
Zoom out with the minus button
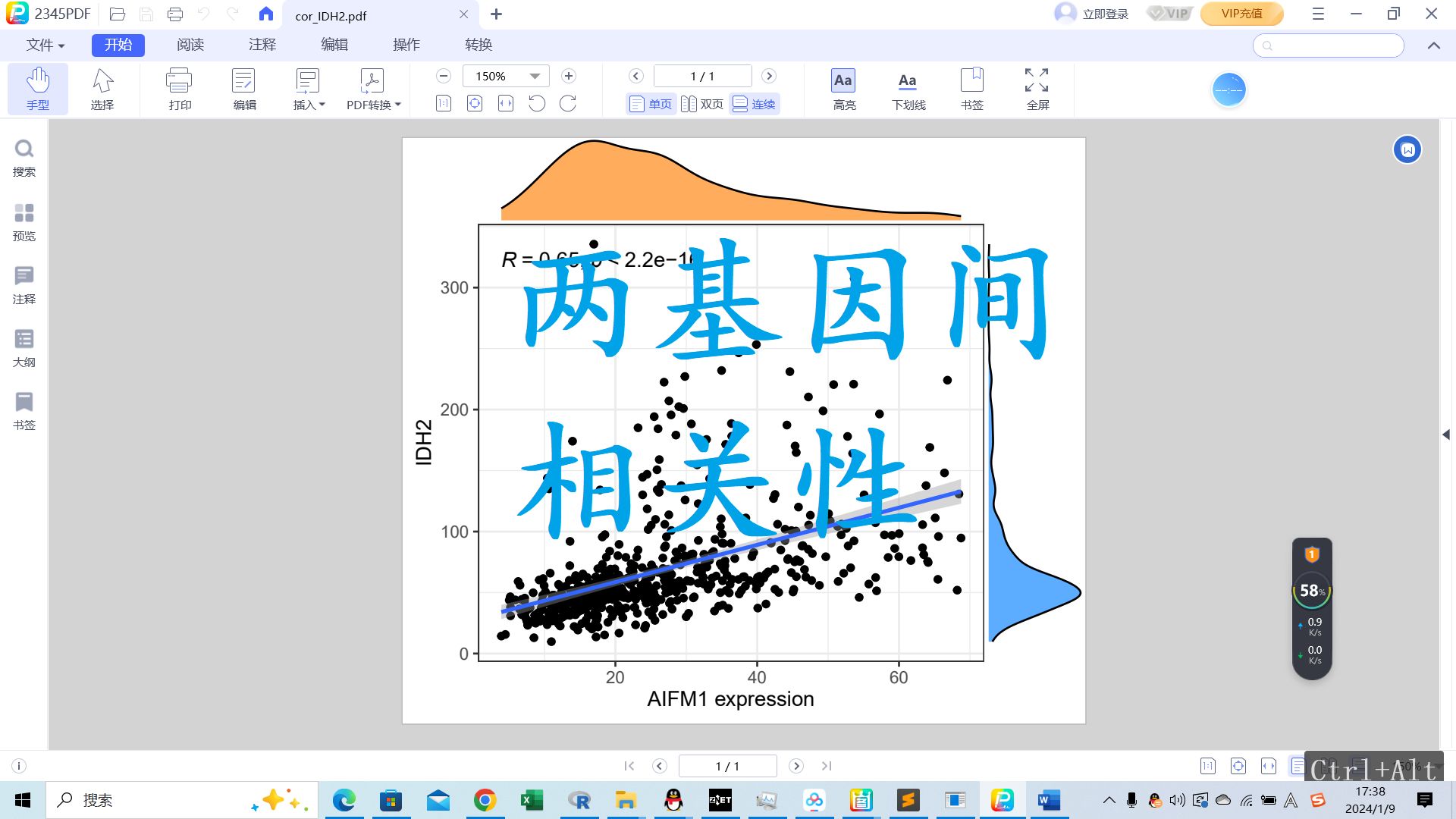[444, 76]
